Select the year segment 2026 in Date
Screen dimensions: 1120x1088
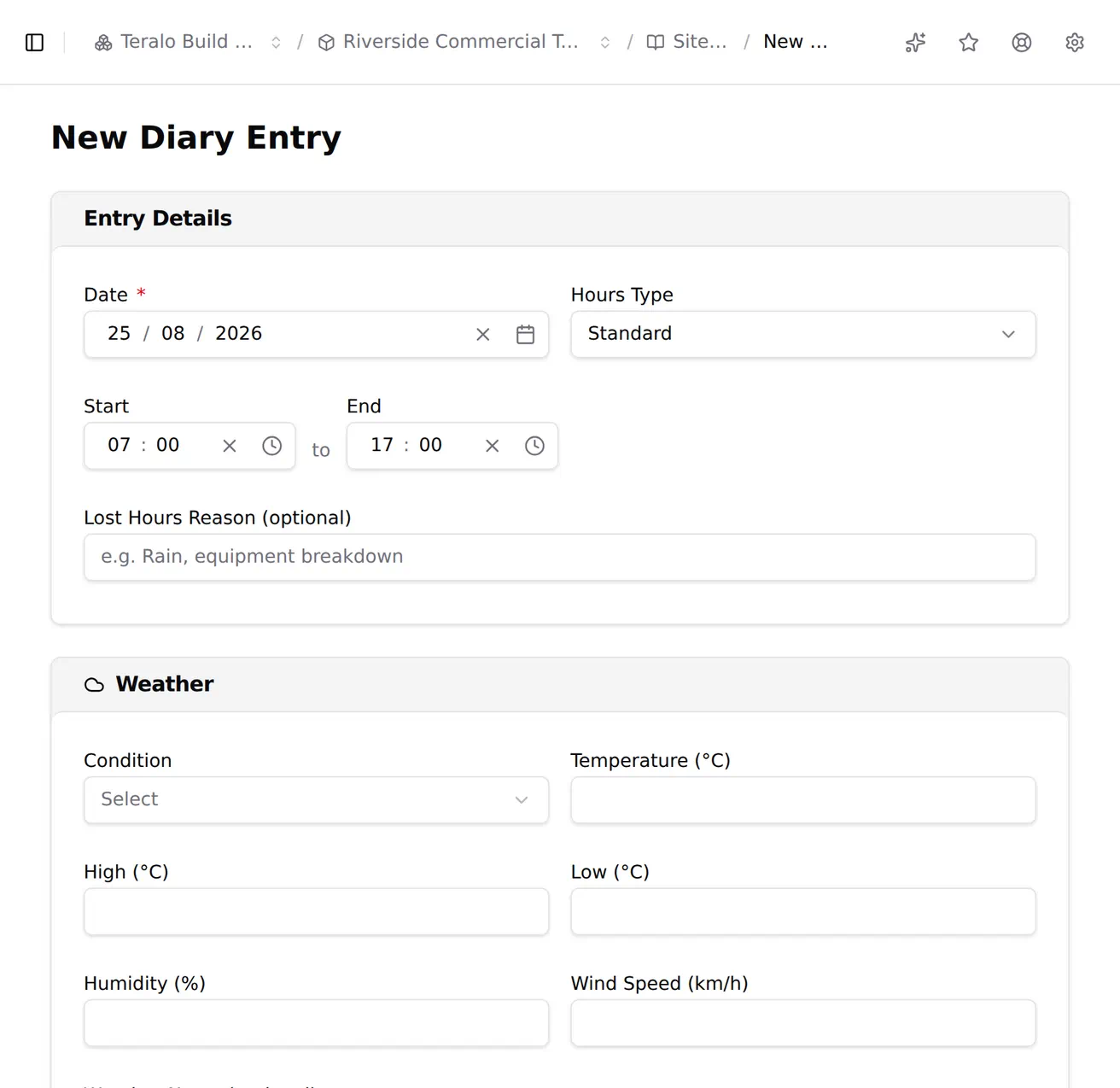click(x=238, y=334)
